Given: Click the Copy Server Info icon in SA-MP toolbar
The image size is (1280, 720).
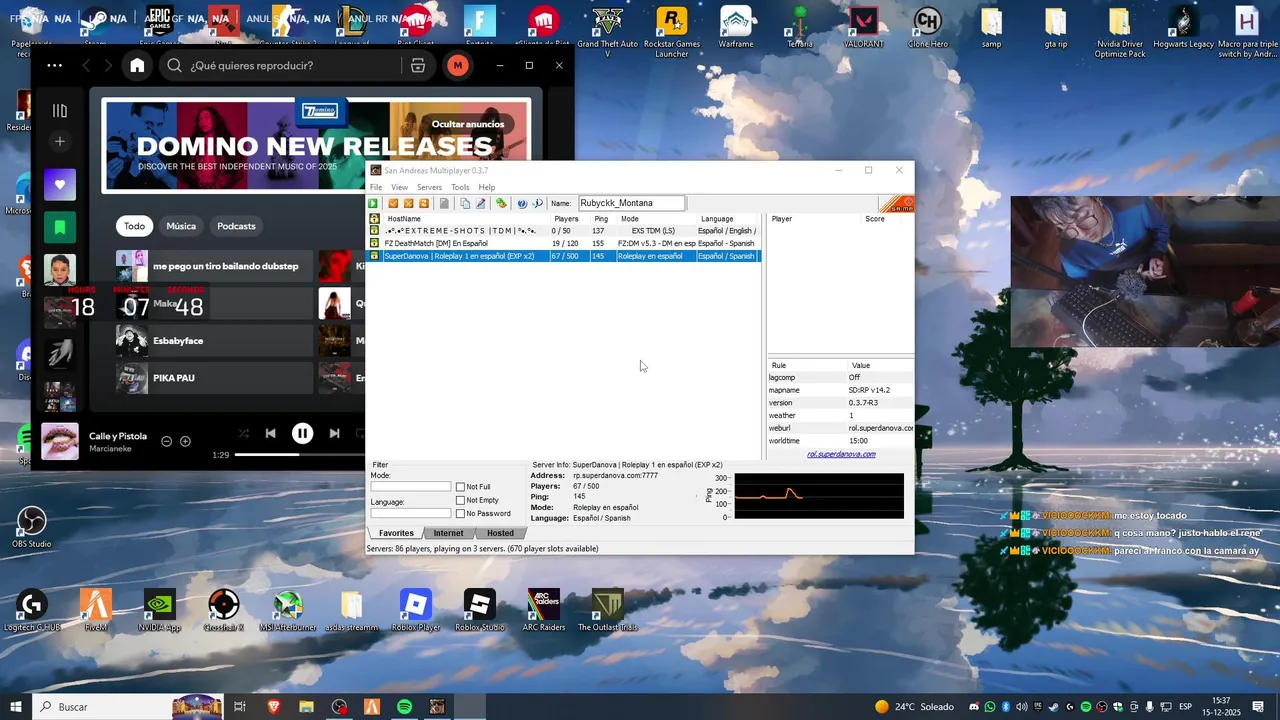Looking at the screenshot, I should [x=465, y=203].
